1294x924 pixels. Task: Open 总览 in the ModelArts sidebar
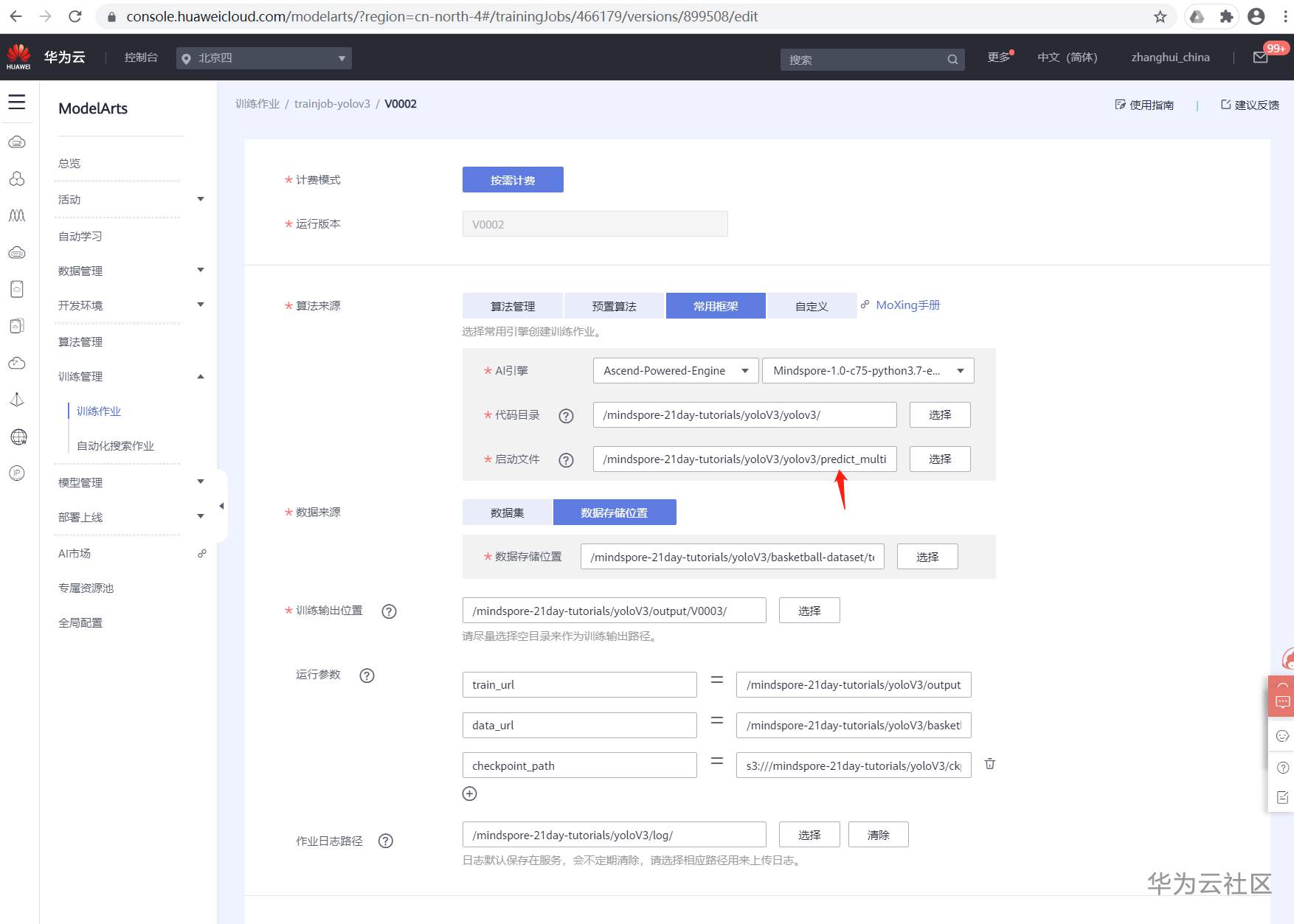pos(69,163)
